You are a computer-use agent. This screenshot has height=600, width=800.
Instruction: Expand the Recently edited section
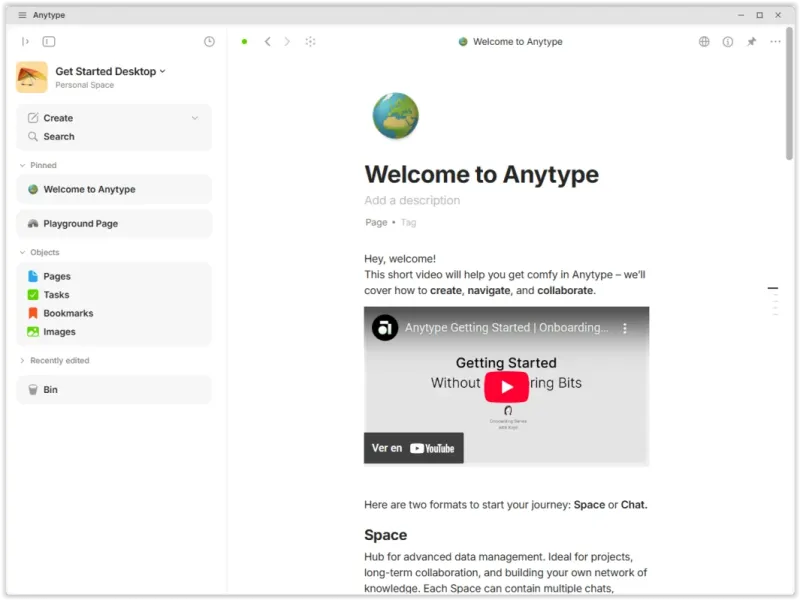click(54, 360)
